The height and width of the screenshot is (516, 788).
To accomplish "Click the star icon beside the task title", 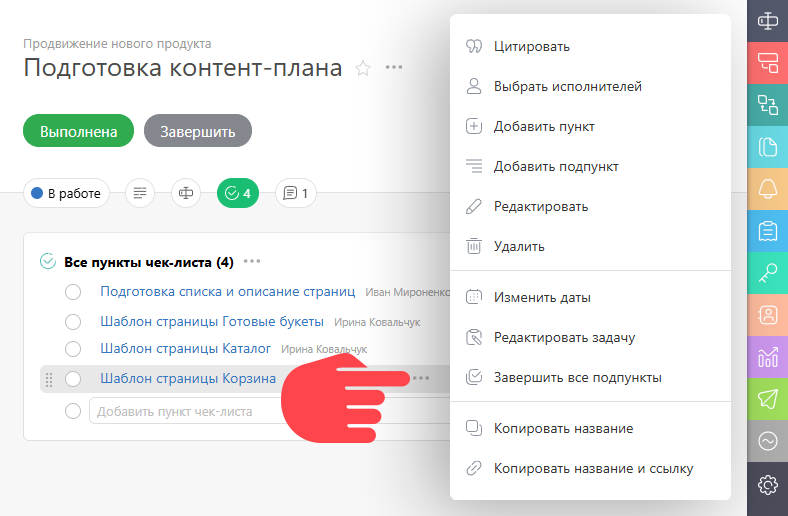I will [363, 68].
